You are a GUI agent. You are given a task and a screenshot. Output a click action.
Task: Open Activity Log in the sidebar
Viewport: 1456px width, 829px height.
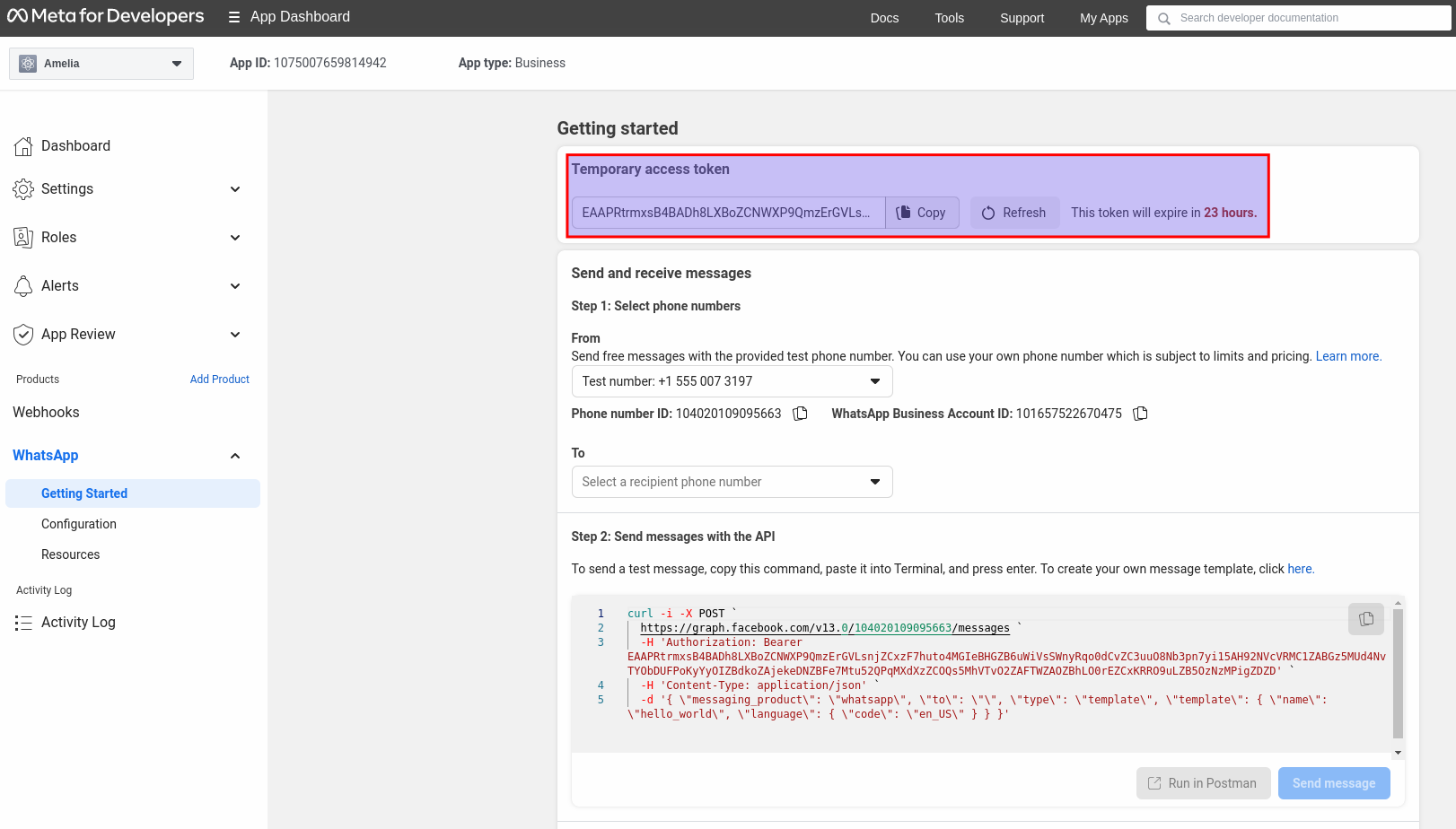coord(78,623)
